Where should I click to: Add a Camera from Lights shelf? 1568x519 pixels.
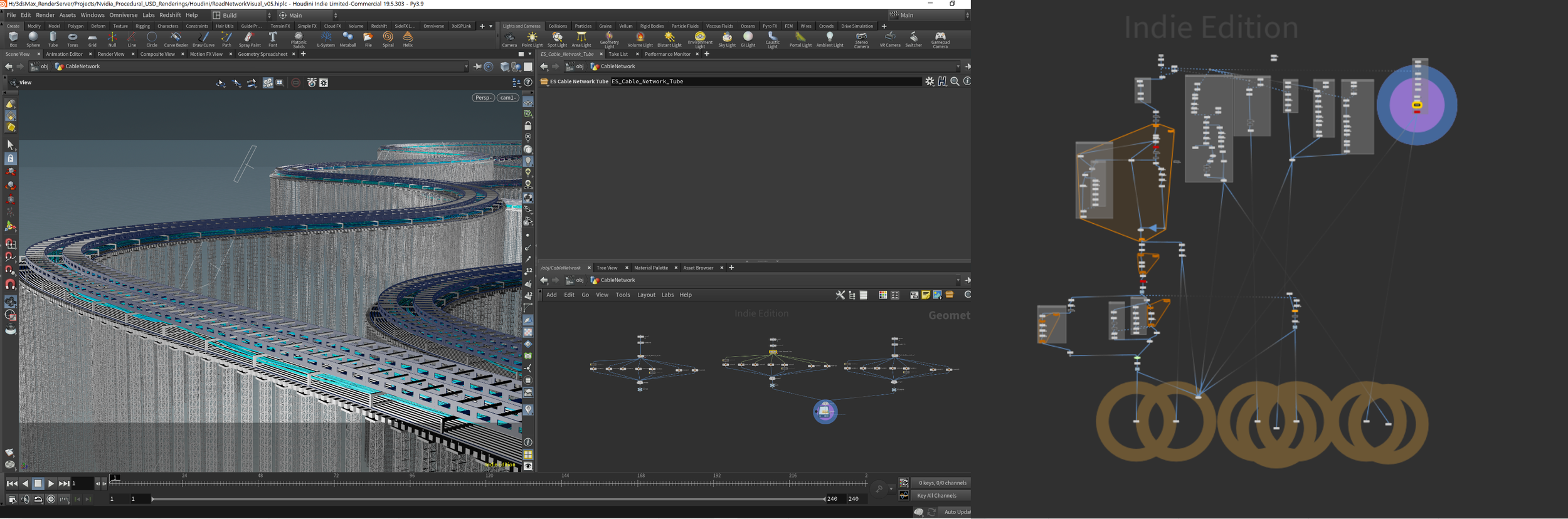(x=509, y=39)
